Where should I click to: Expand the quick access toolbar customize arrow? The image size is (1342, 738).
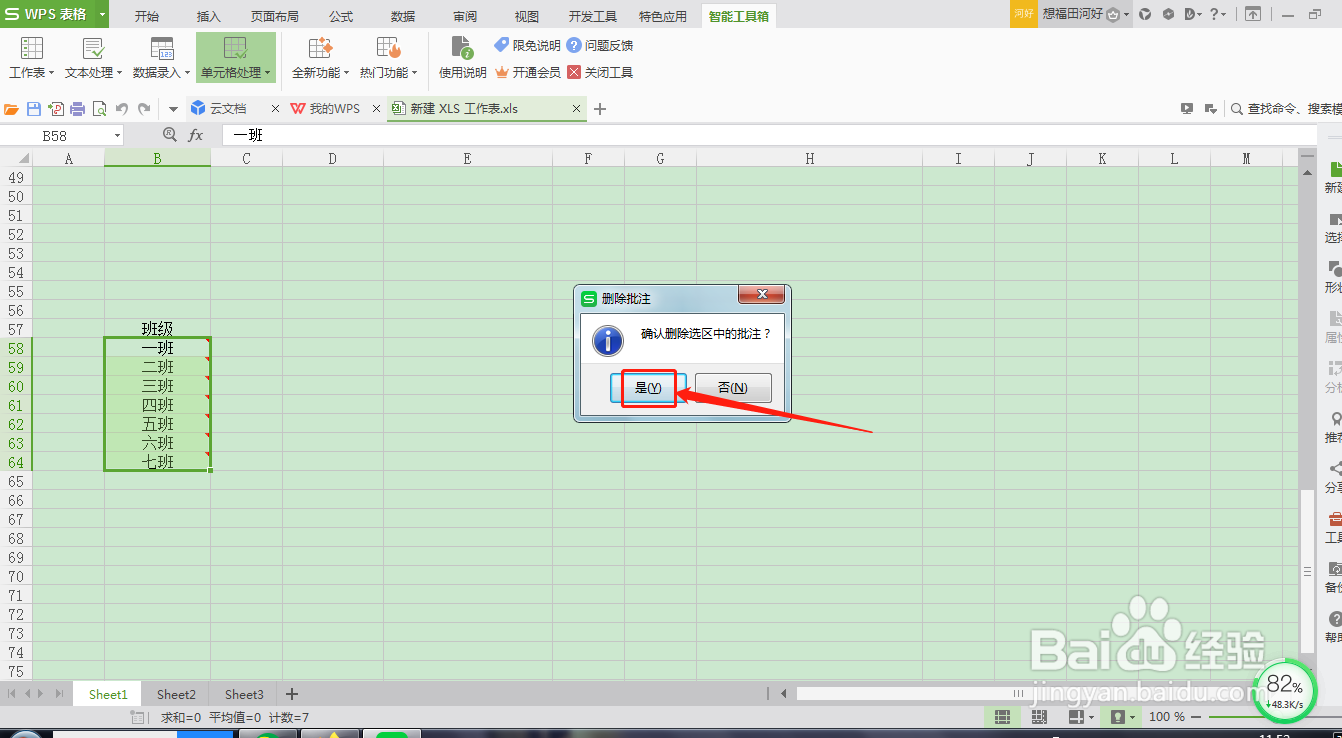pyautogui.click(x=172, y=109)
